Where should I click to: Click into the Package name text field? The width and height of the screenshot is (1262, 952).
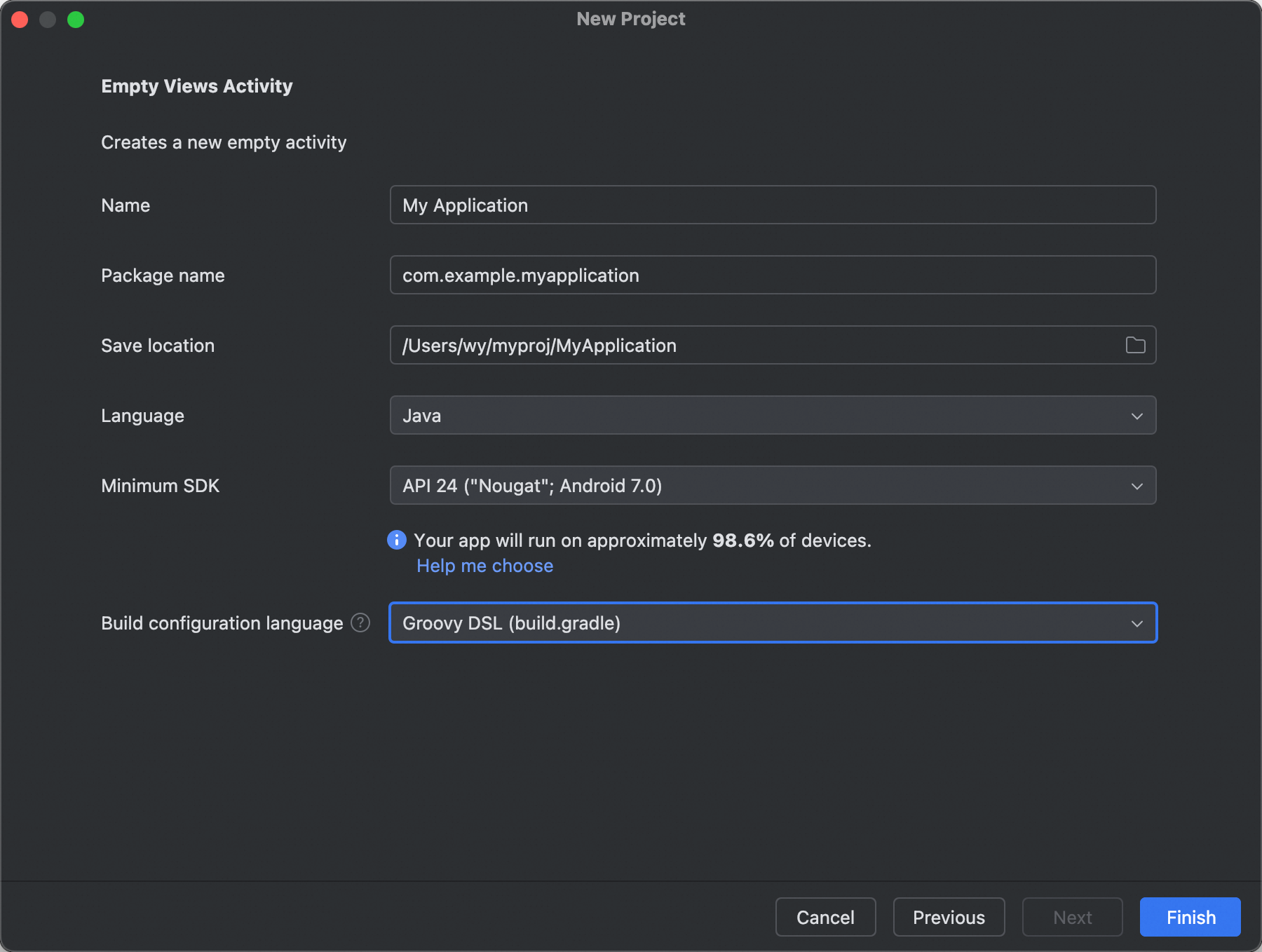point(771,275)
